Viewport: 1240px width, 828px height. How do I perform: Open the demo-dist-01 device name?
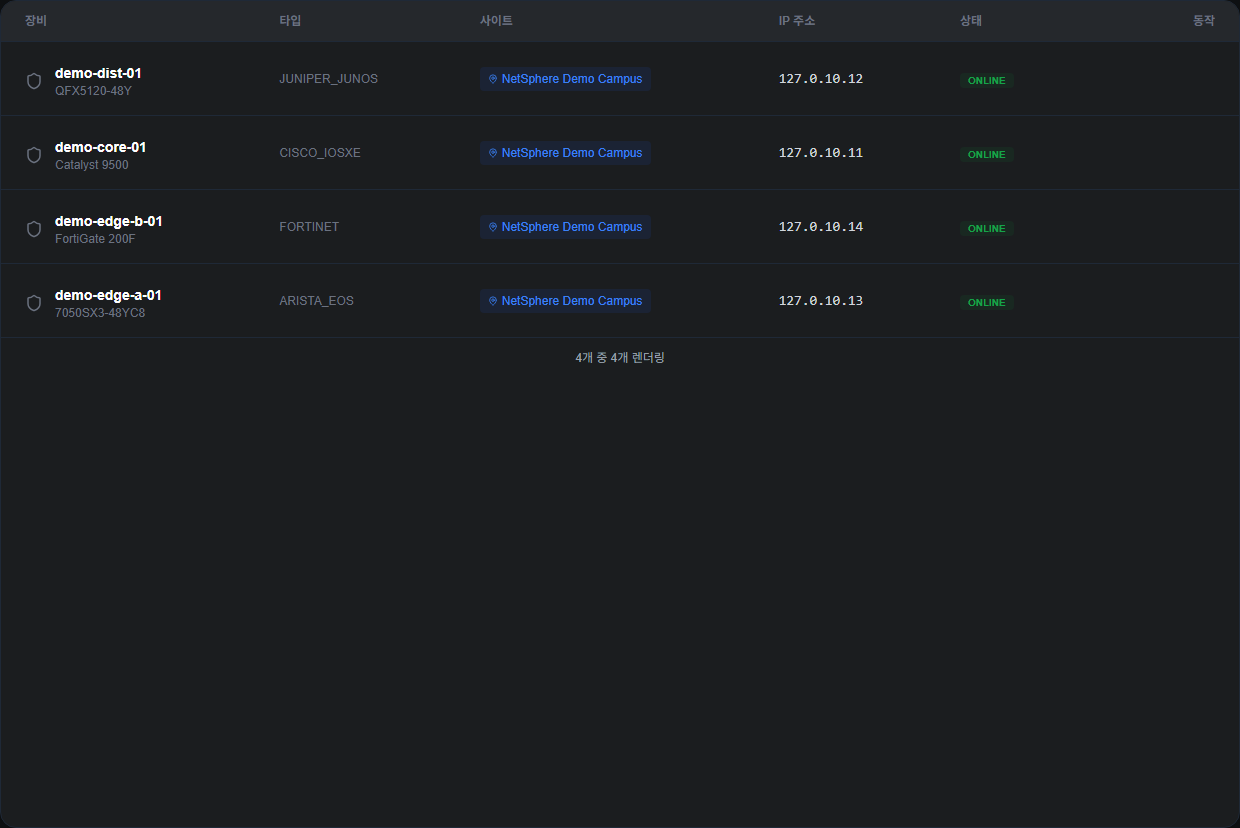[98, 73]
